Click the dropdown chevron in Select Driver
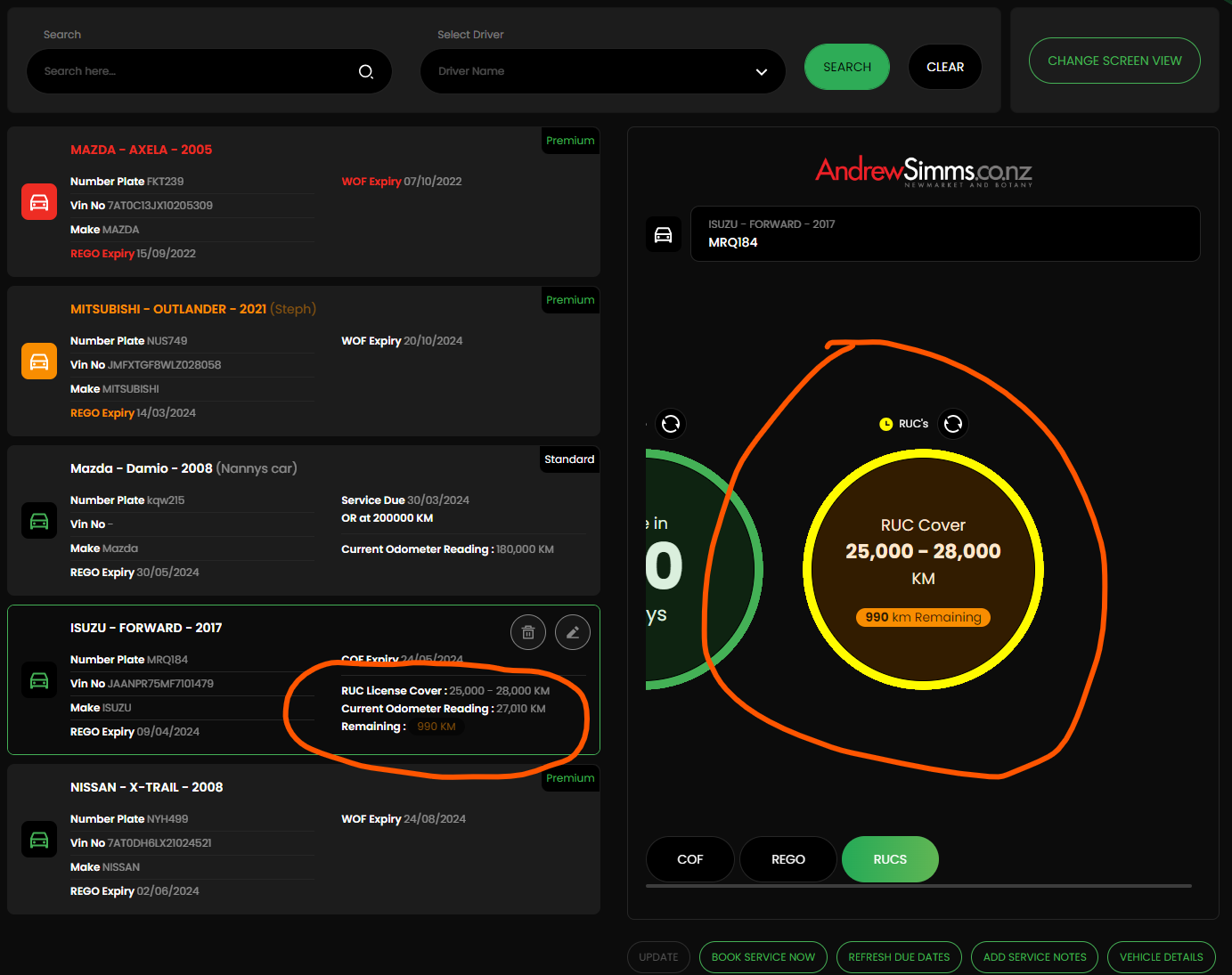The height and width of the screenshot is (975, 1232). [762, 72]
